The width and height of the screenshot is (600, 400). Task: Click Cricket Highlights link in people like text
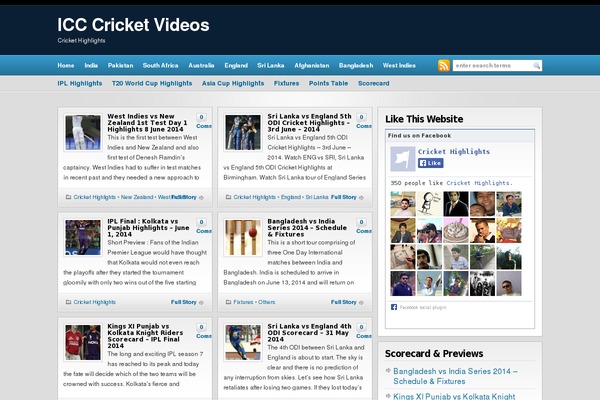click(x=479, y=183)
